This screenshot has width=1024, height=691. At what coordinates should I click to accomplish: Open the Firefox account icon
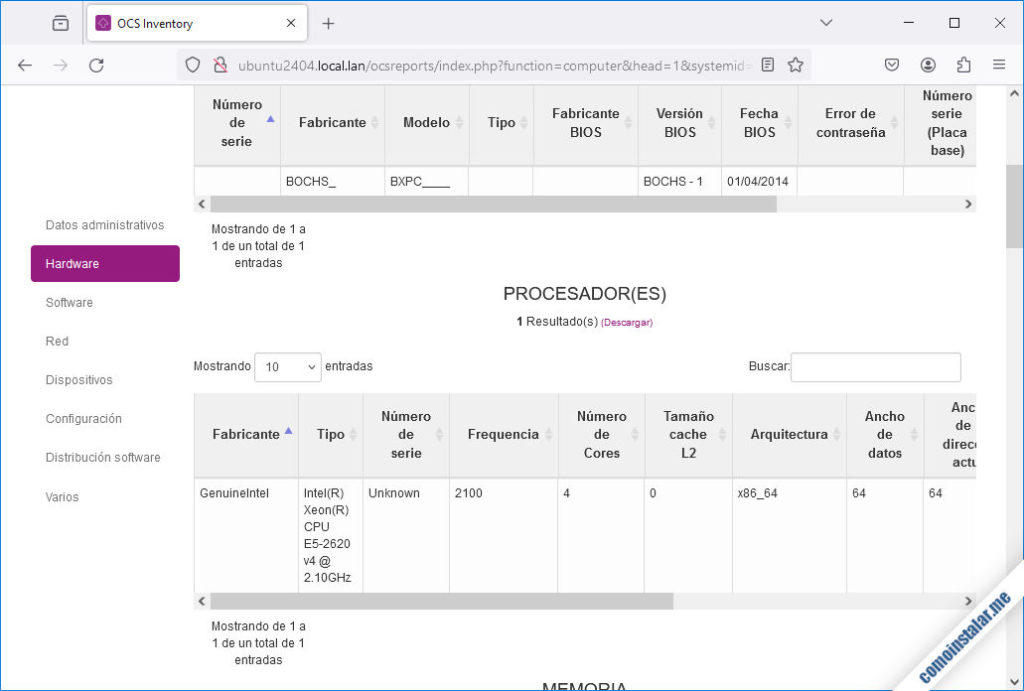pyautogui.click(x=927, y=63)
